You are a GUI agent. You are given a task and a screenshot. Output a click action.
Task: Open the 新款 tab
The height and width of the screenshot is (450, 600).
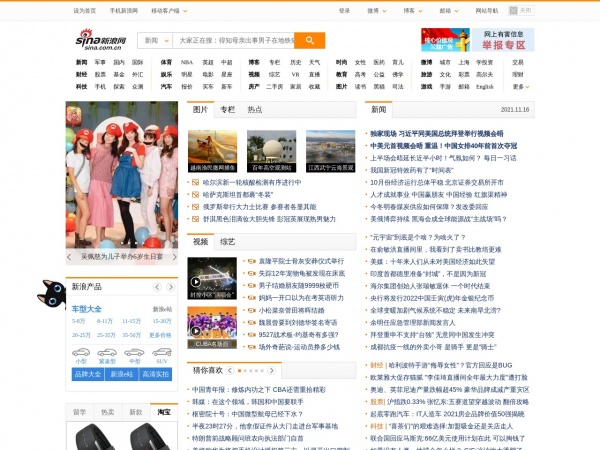click(x=136, y=412)
